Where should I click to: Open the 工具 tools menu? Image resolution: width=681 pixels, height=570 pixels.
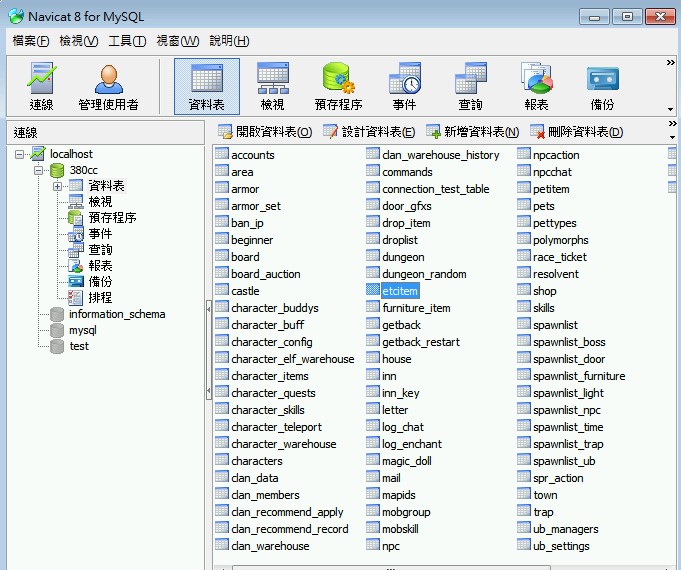[127, 41]
